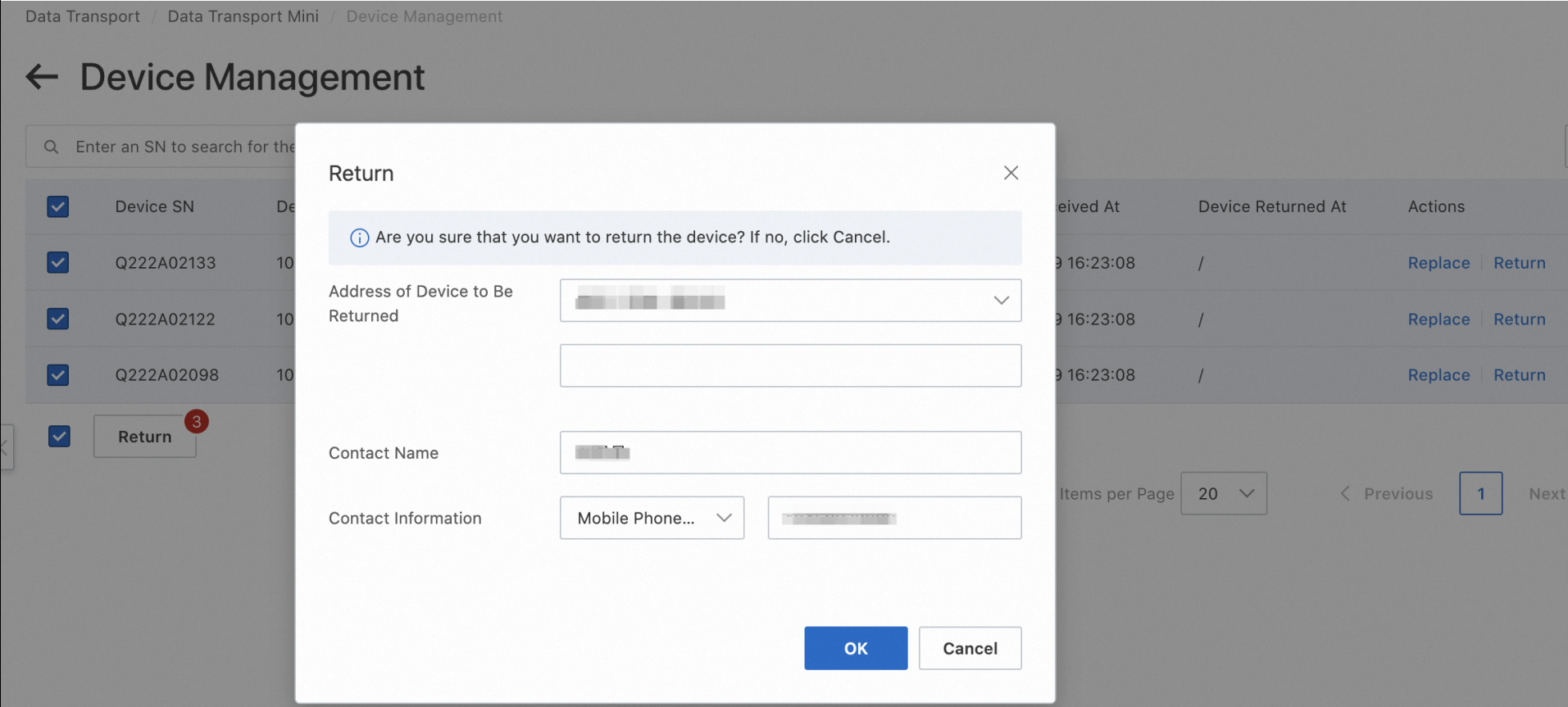Select page 1 in the pagination
The height and width of the screenshot is (707, 1568).
(1480, 494)
